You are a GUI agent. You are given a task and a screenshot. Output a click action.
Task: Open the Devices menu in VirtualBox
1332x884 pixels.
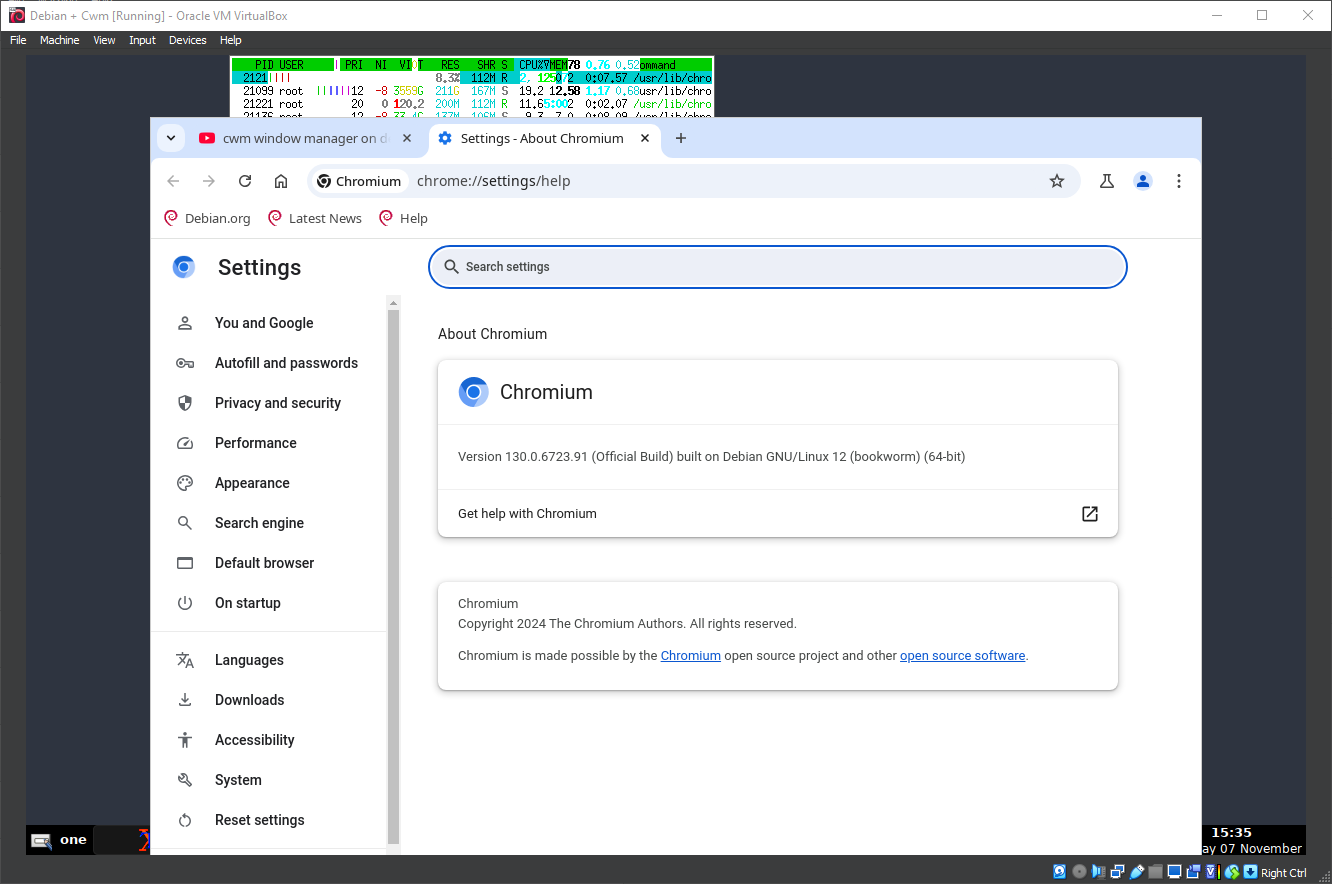tap(187, 40)
